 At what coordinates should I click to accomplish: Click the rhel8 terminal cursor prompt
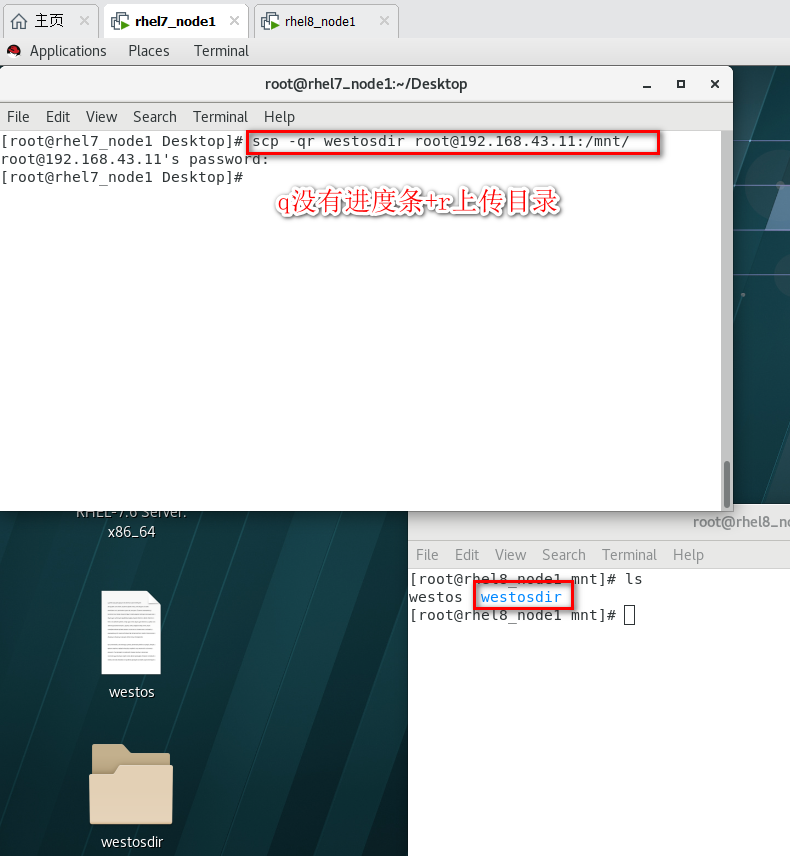click(629, 615)
